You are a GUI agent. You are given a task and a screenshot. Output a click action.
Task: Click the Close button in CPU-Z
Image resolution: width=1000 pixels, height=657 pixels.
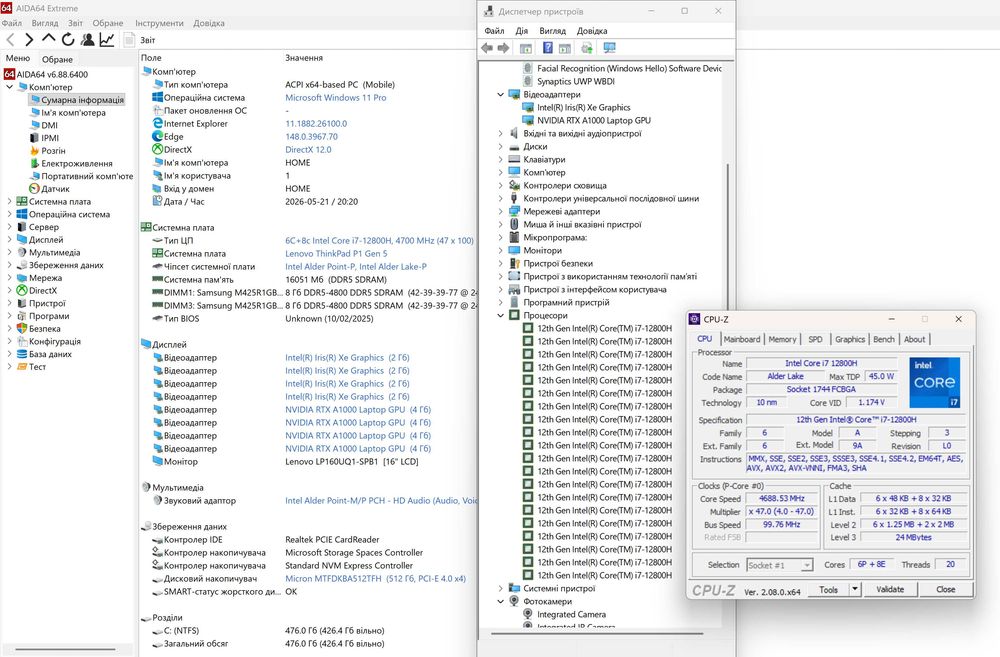coord(945,589)
